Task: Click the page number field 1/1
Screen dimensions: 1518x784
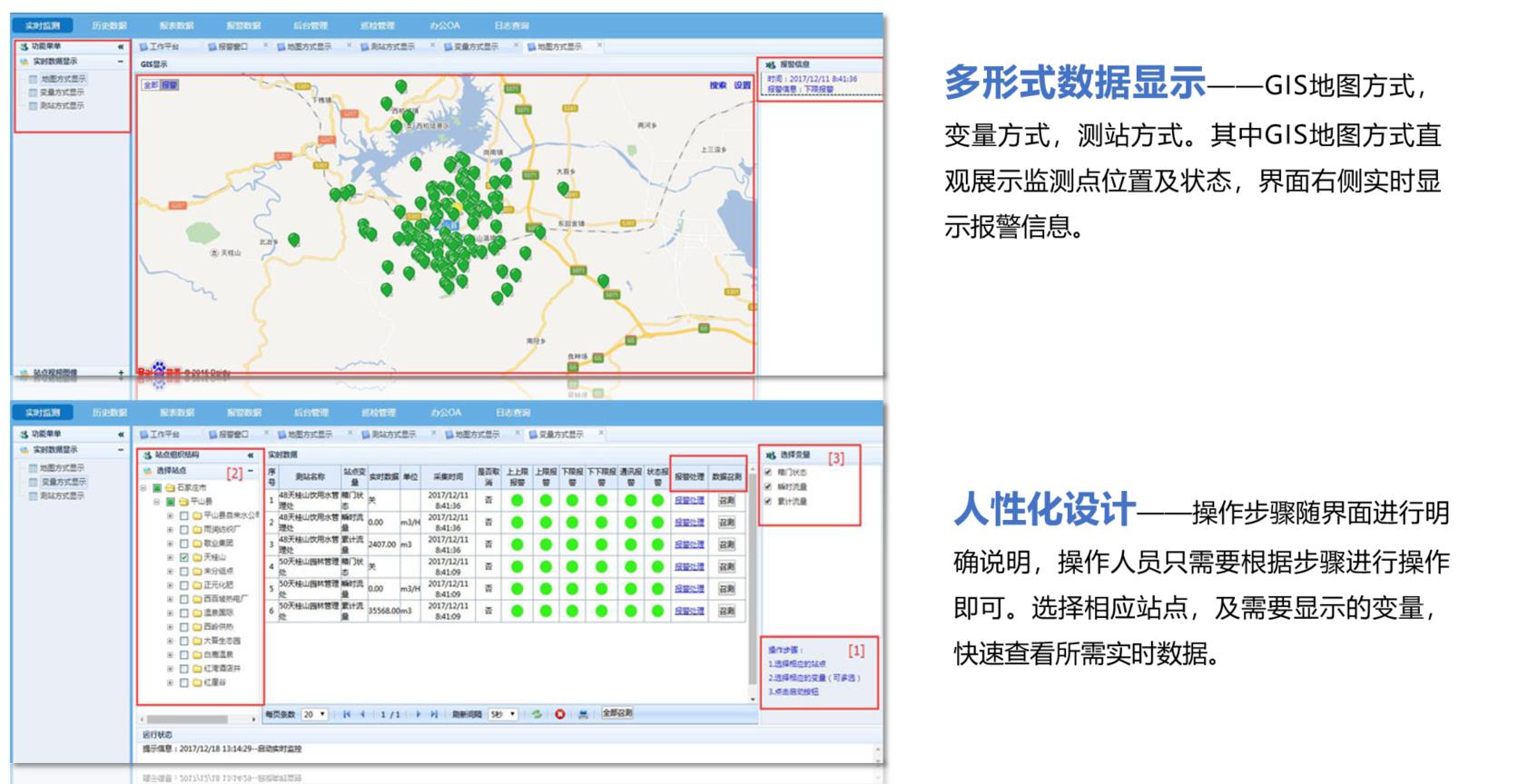Action: pyautogui.click(x=390, y=715)
